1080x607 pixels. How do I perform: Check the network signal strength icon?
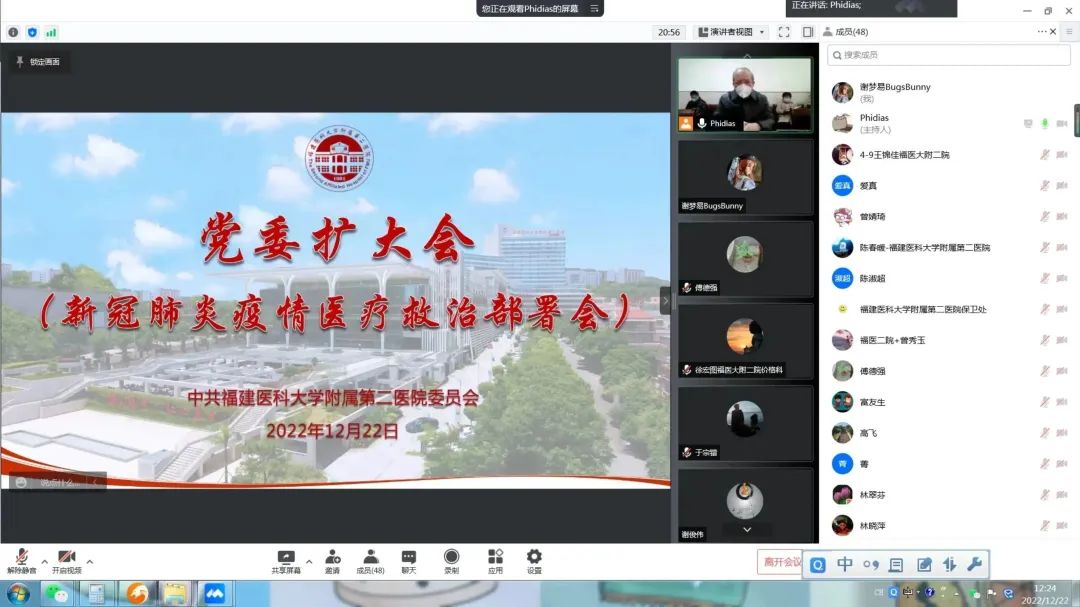pyautogui.click(x=51, y=32)
